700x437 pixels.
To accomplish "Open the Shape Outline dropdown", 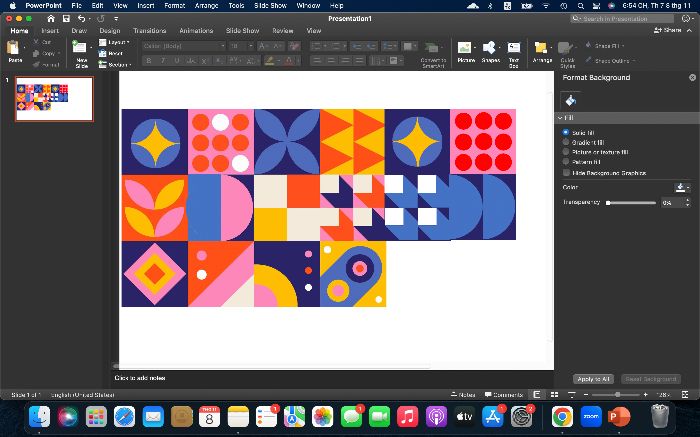I will (x=610, y=61).
